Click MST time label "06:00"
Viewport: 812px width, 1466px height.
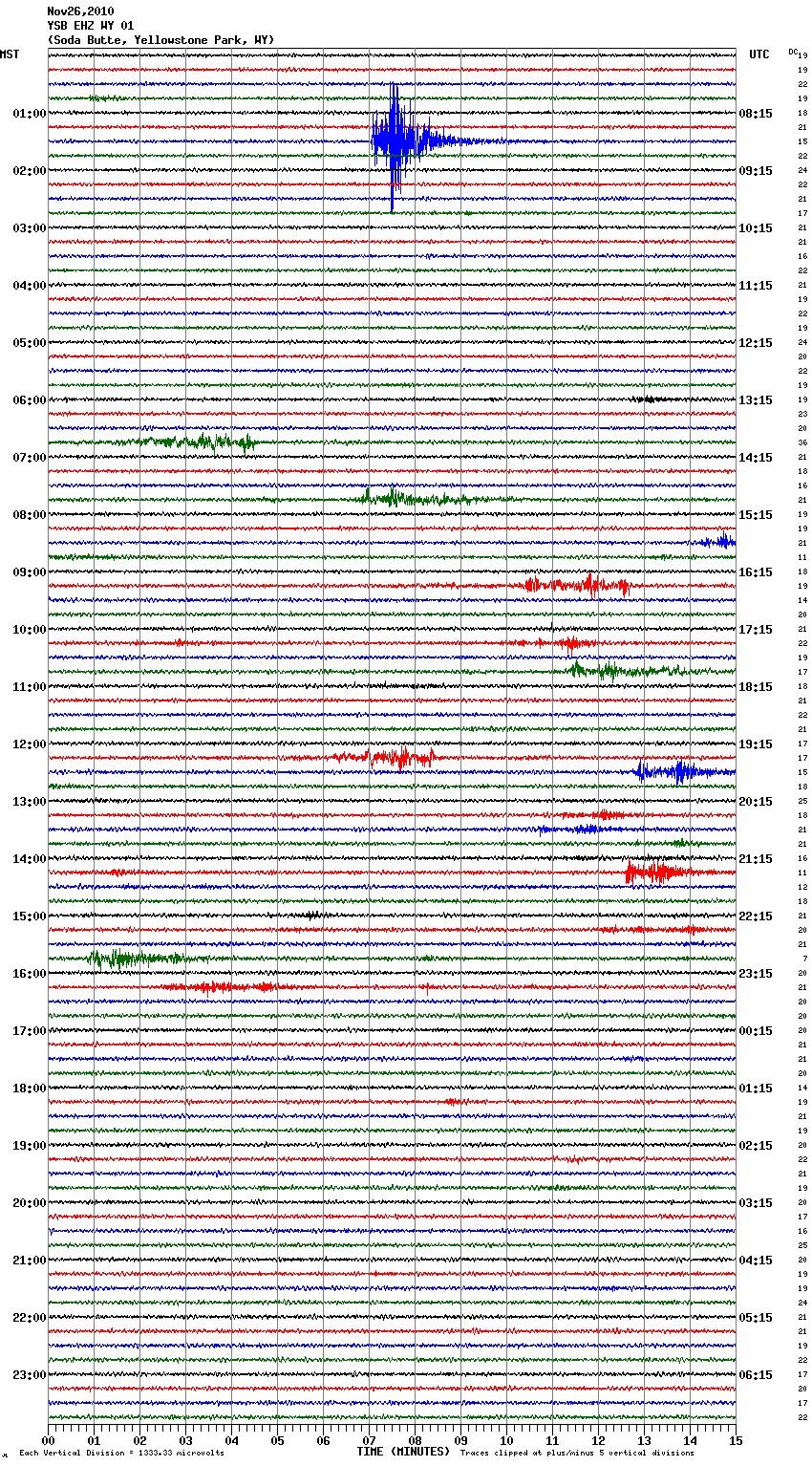click(x=29, y=400)
